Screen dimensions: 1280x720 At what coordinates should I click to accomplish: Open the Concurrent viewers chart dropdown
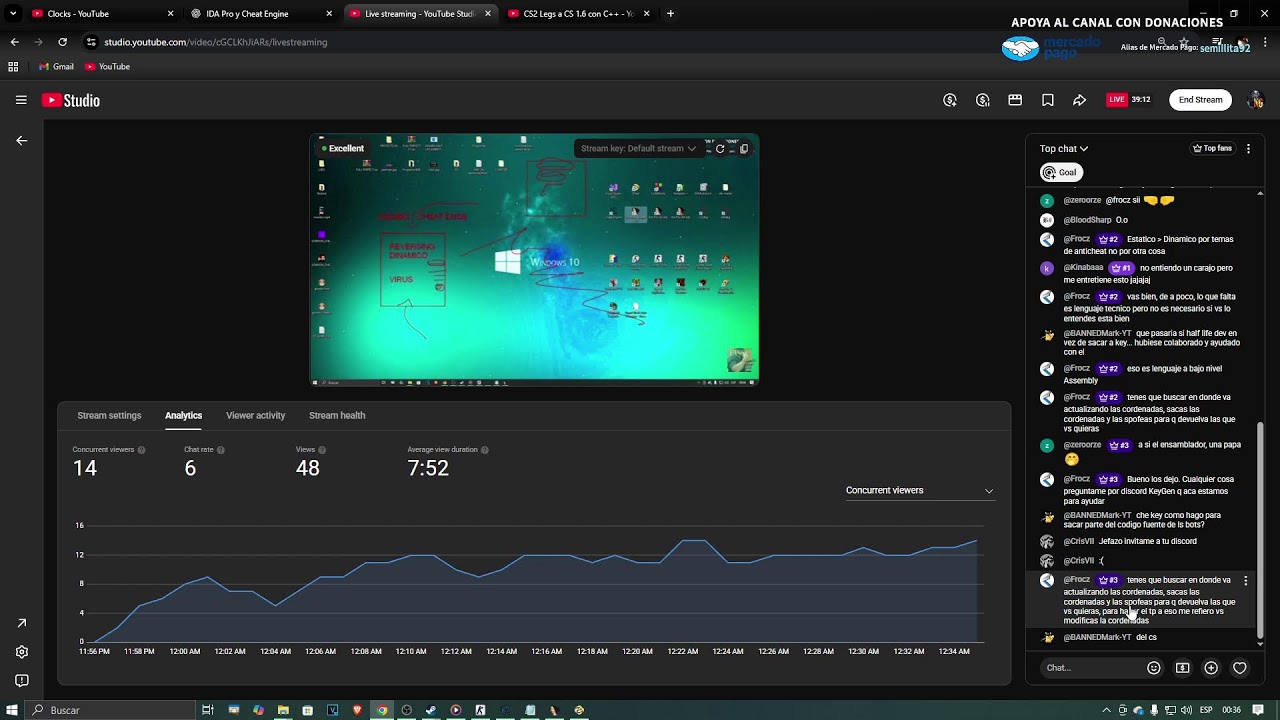pos(920,490)
